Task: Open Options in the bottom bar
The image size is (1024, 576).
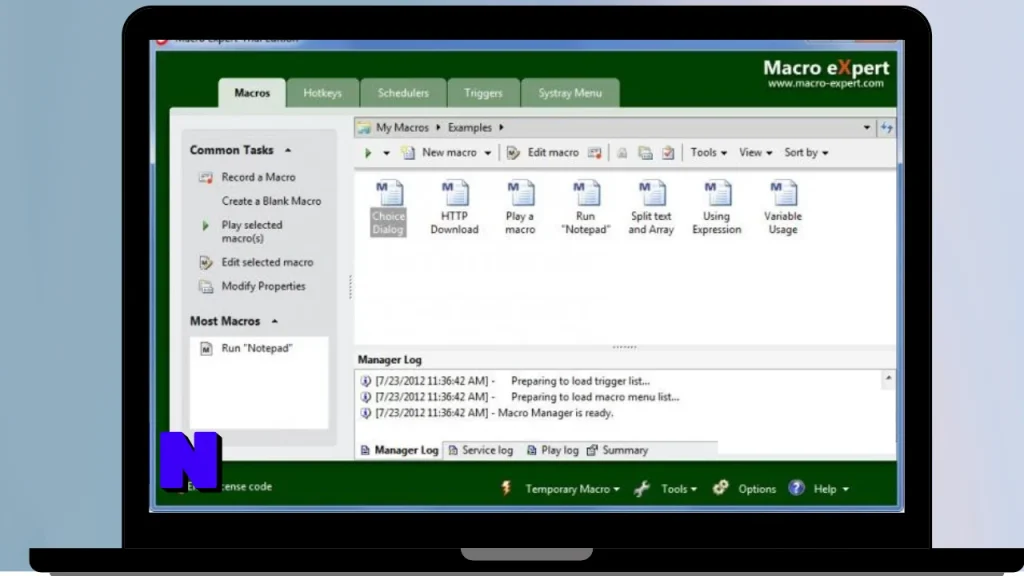Action: point(757,489)
